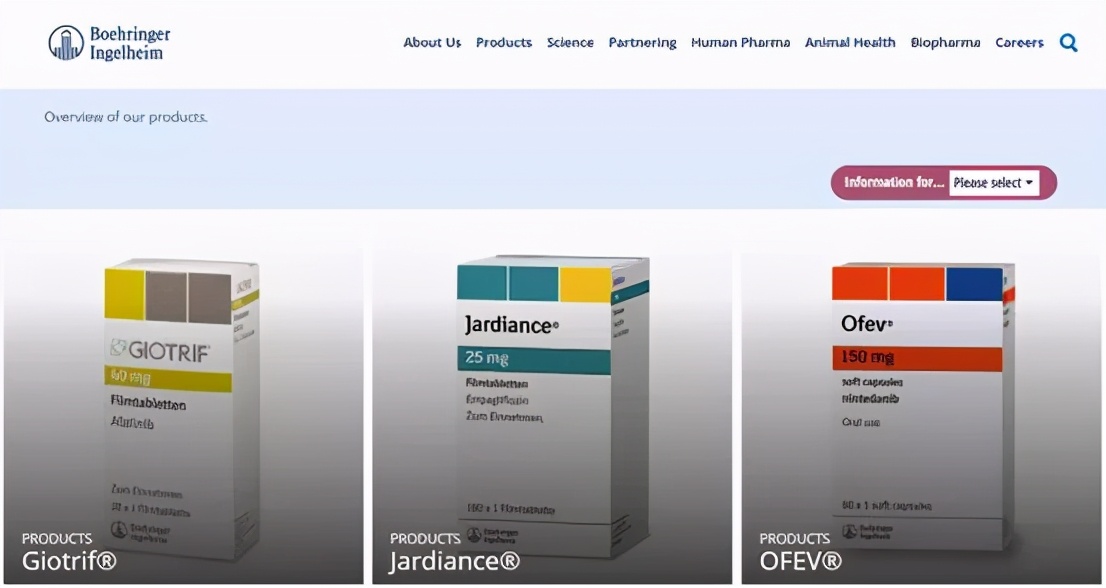The width and height of the screenshot is (1106, 588).
Task: Open the Biopharma menu item
Action: point(945,43)
